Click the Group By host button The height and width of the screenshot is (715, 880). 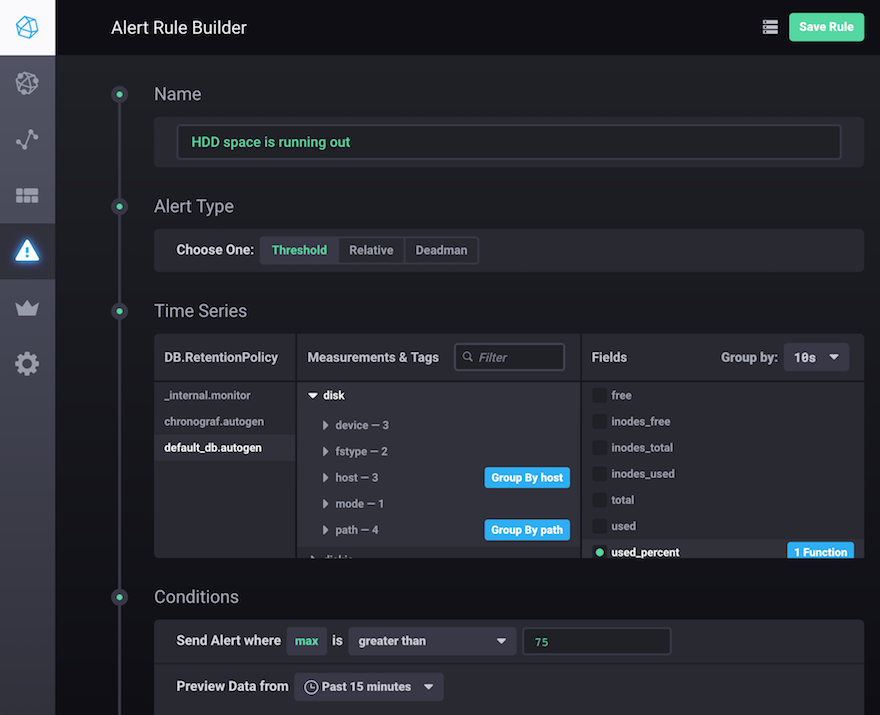tap(527, 478)
